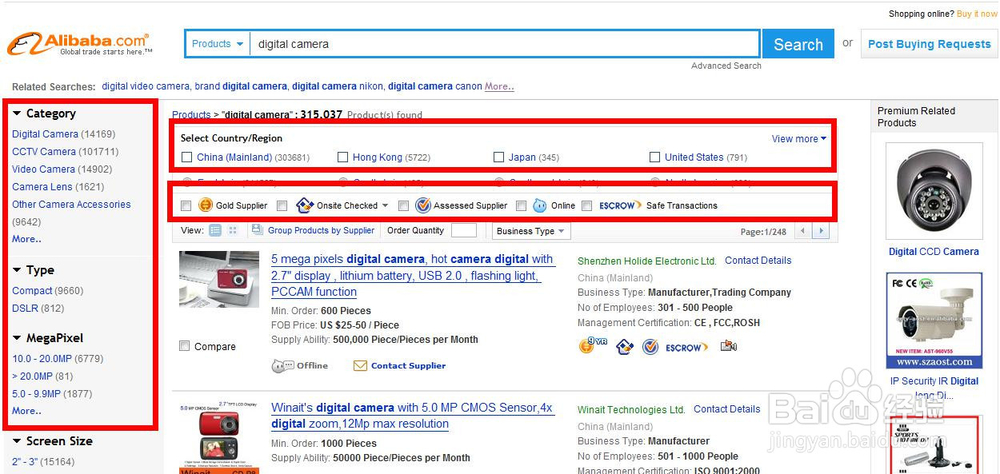Collapse the Screen Size filter section

click(17, 441)
